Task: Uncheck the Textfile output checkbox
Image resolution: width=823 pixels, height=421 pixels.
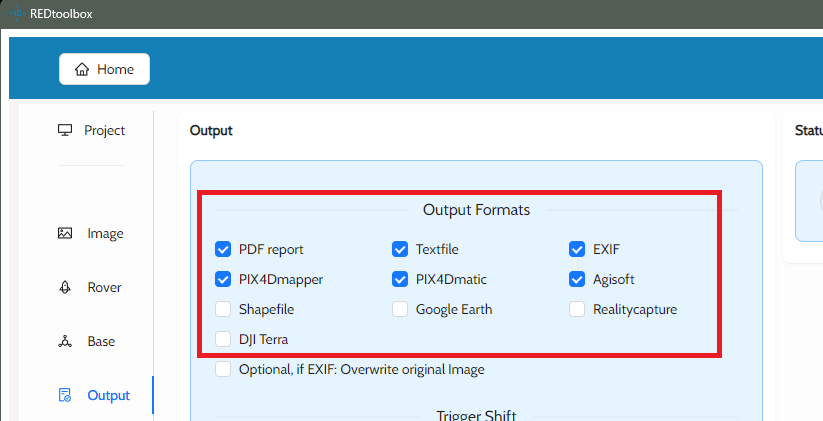Action: point(400,249)
